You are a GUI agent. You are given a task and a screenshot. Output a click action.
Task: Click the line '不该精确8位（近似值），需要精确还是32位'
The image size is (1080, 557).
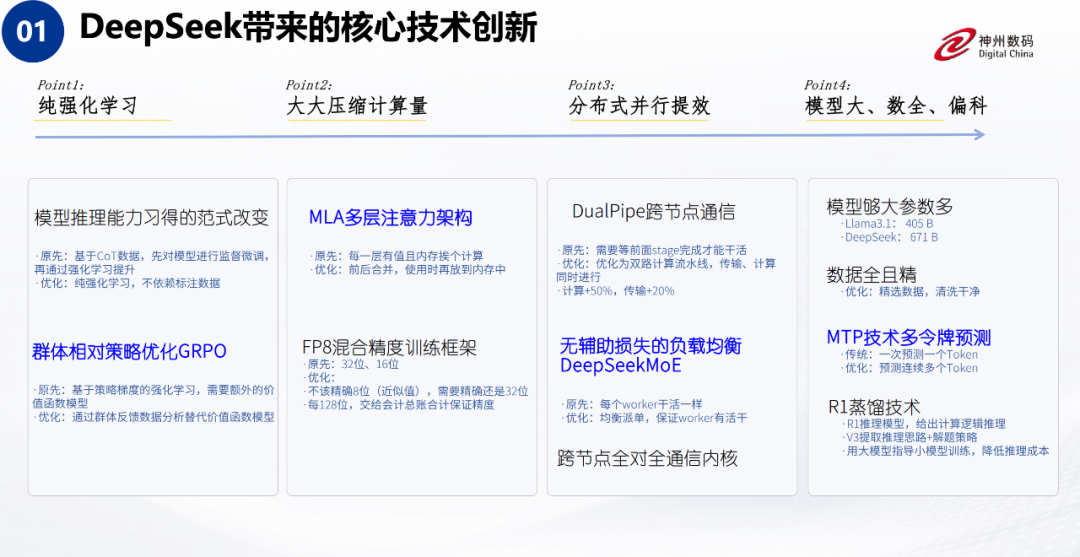416,391
